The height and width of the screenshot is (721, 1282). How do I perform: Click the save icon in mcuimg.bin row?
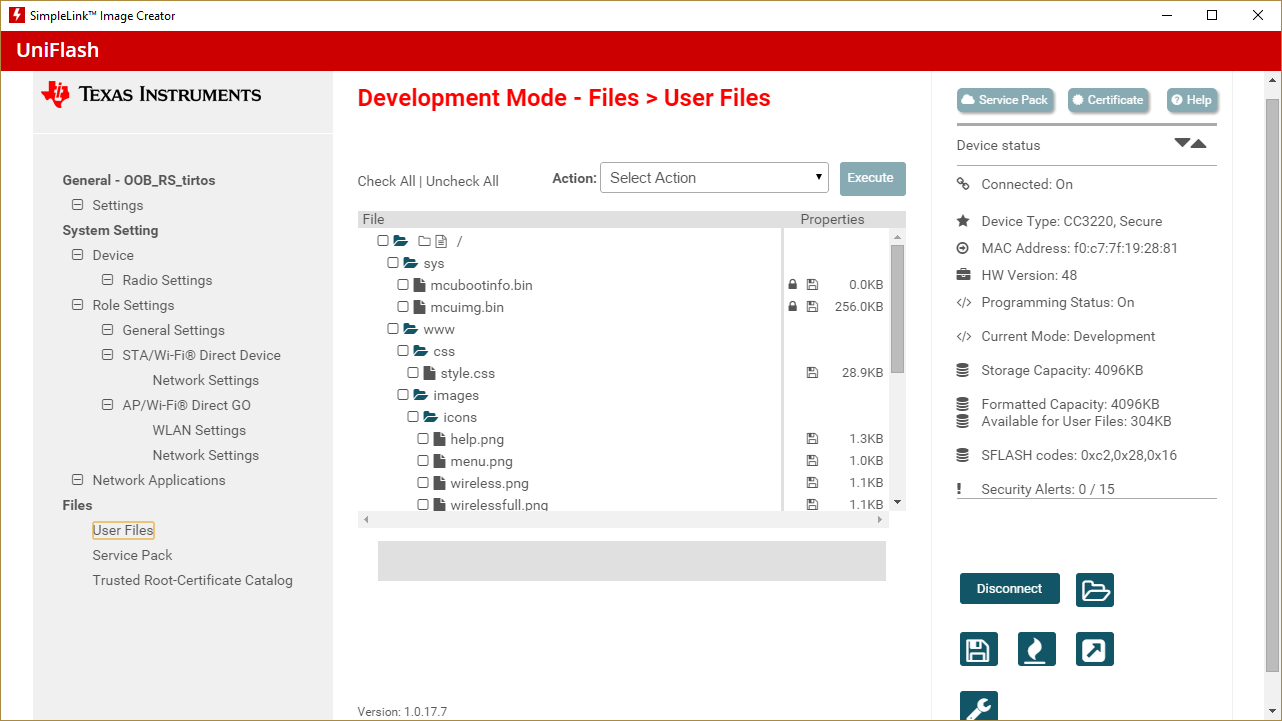pos(812,307)
